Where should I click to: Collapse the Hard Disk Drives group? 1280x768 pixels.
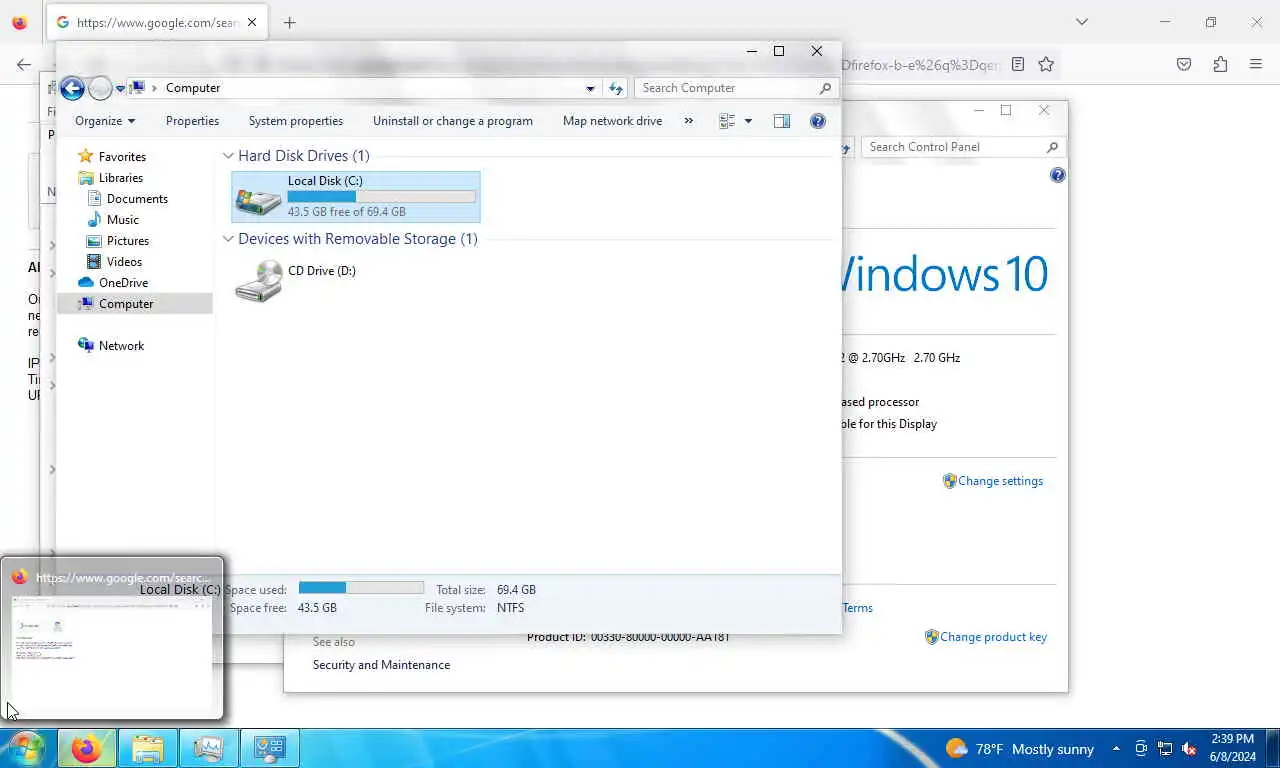pos(228,156)
